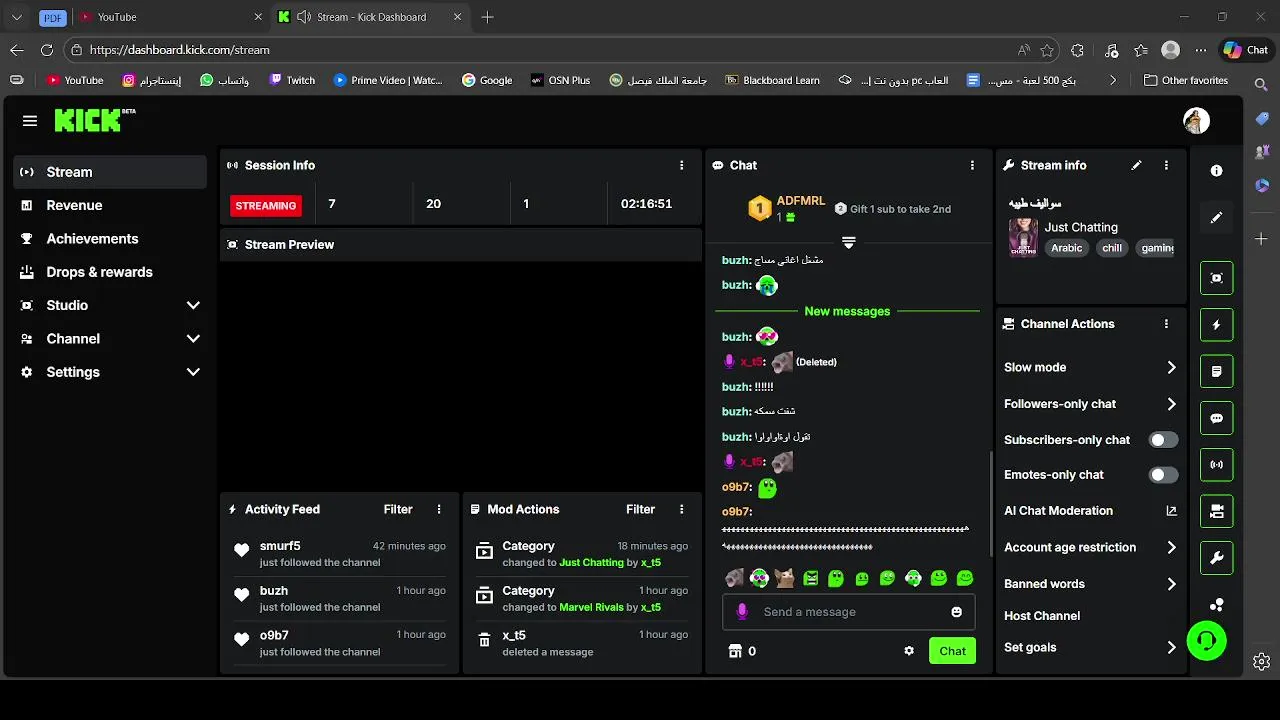Click the Send a message field
This screenshot has width=1280, height=720.
point(848,612)
